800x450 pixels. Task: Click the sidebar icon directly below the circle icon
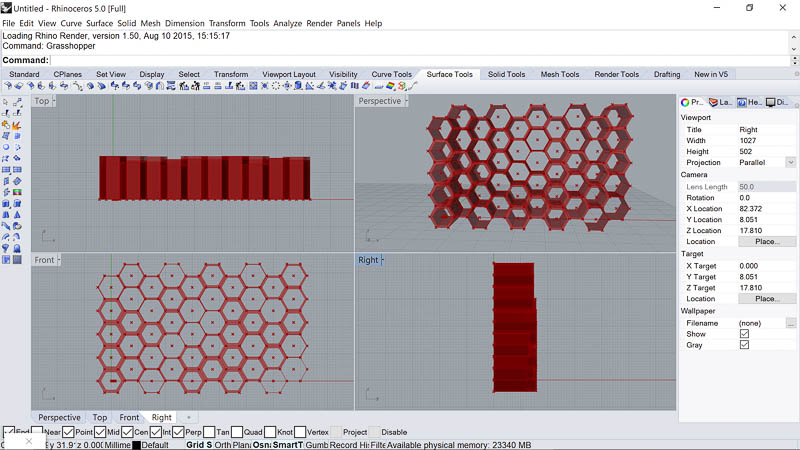tap(6, 158)
